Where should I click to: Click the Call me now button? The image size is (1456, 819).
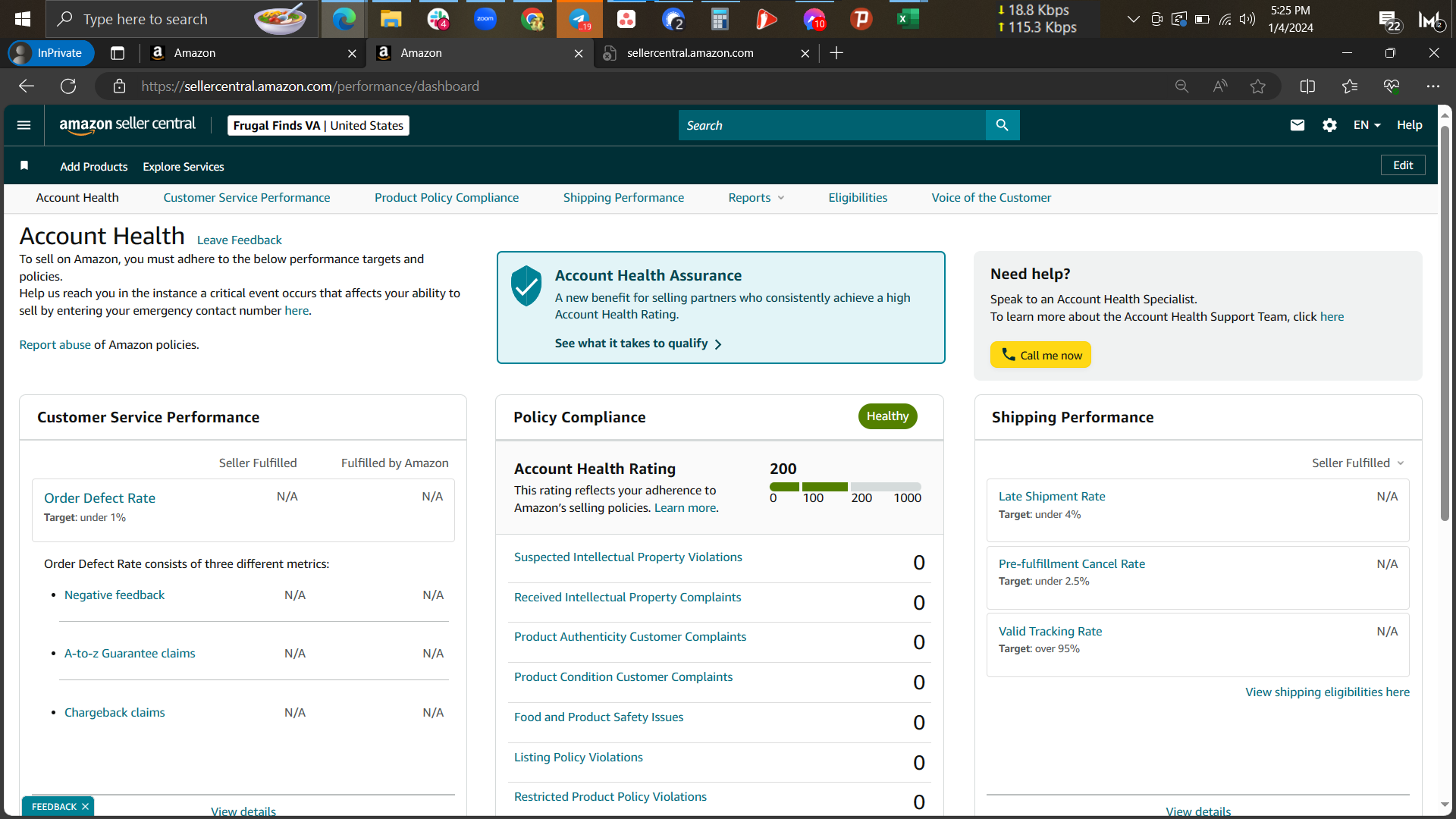[1040, 355]
